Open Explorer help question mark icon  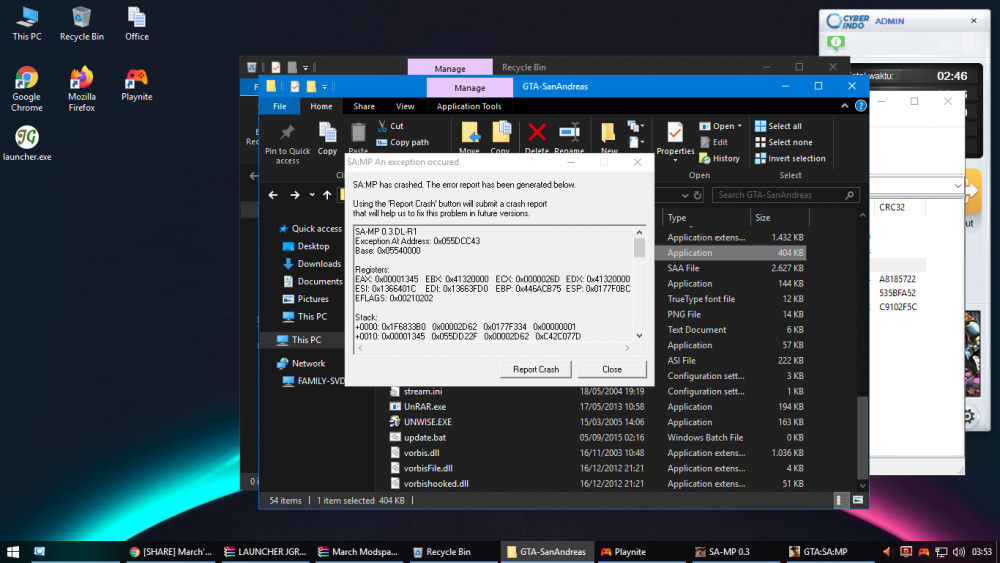click(x=860, y=106)
